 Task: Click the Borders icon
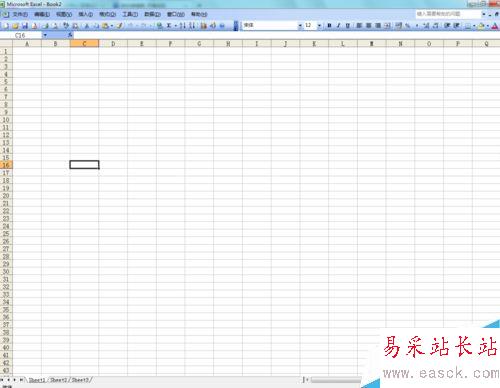pos(468,26)
